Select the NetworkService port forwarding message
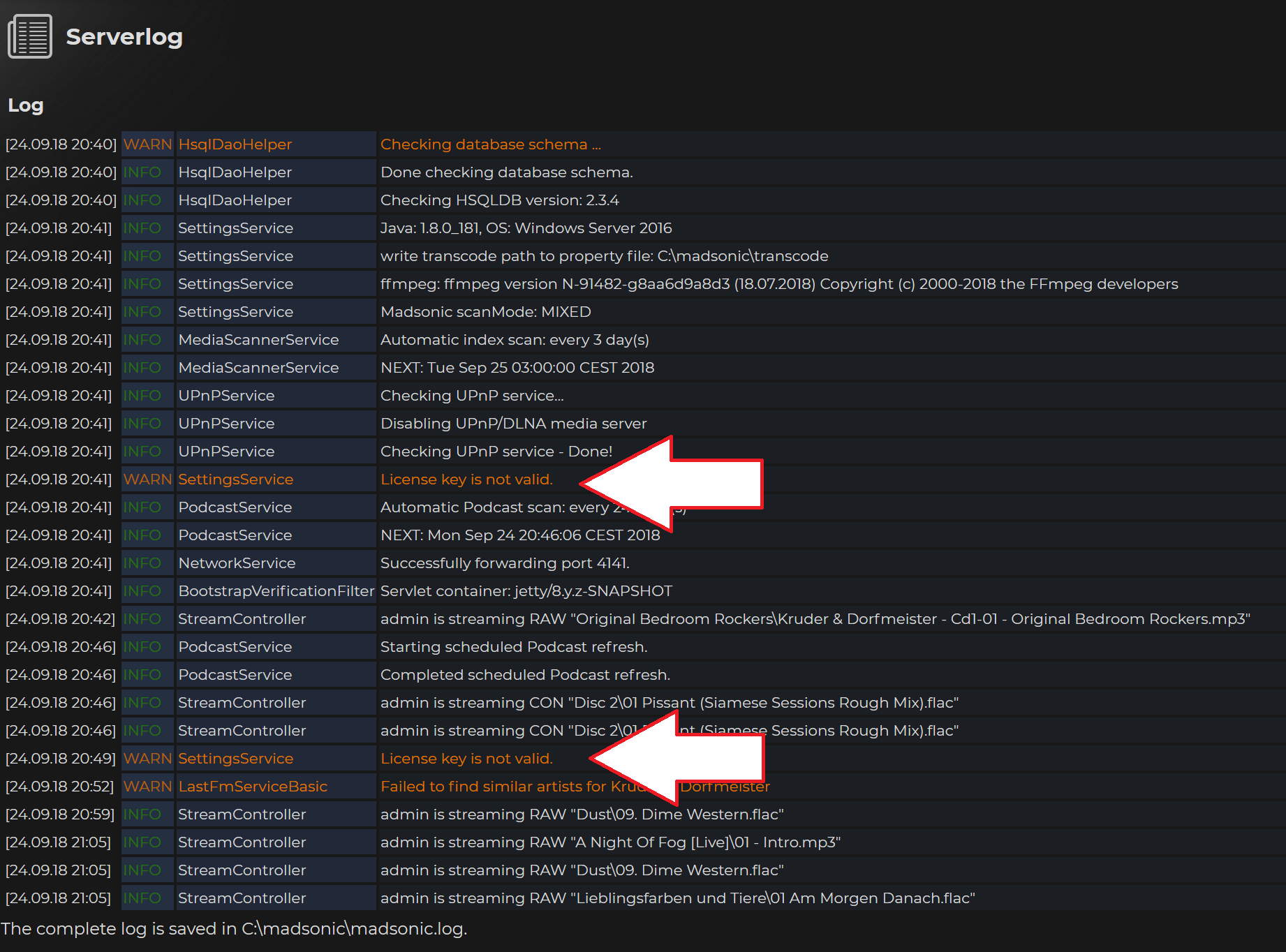This screenshot has height=952, width=1286. click(505, 563)
